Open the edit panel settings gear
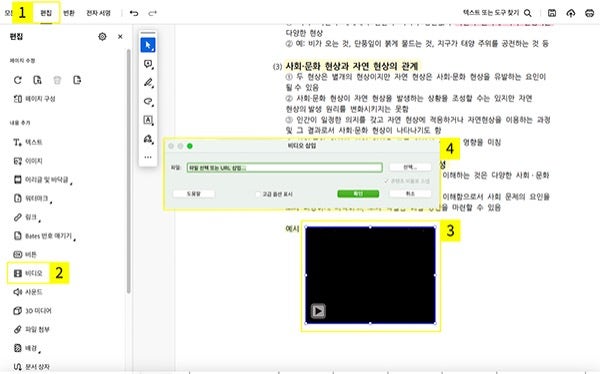The height and width of the screenshot is (374, 600). 102,36
